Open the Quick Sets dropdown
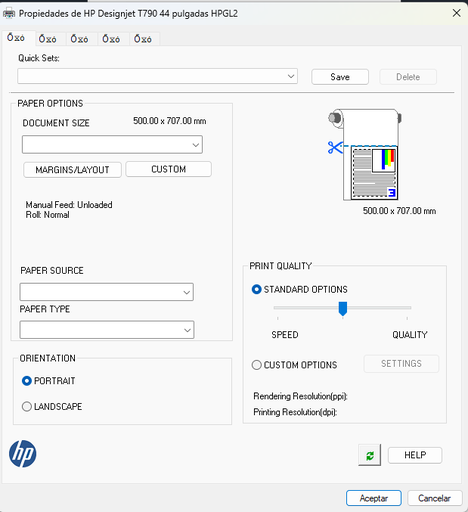Viewport: 468px width, 512px height. 157,76
